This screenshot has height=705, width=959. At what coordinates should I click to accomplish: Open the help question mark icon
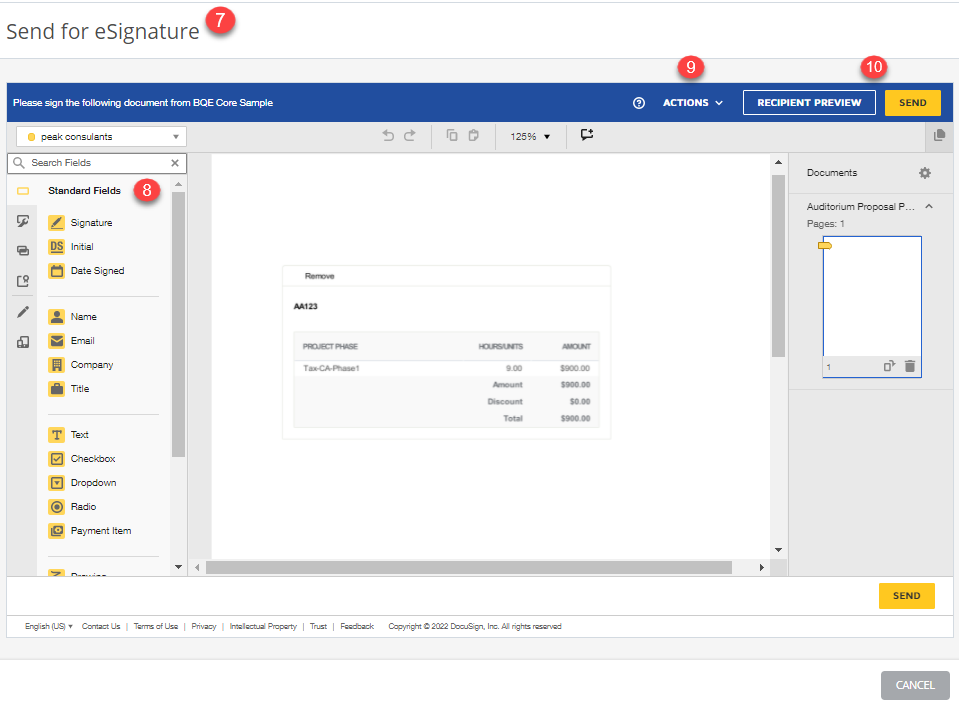(x=639, y=103)
